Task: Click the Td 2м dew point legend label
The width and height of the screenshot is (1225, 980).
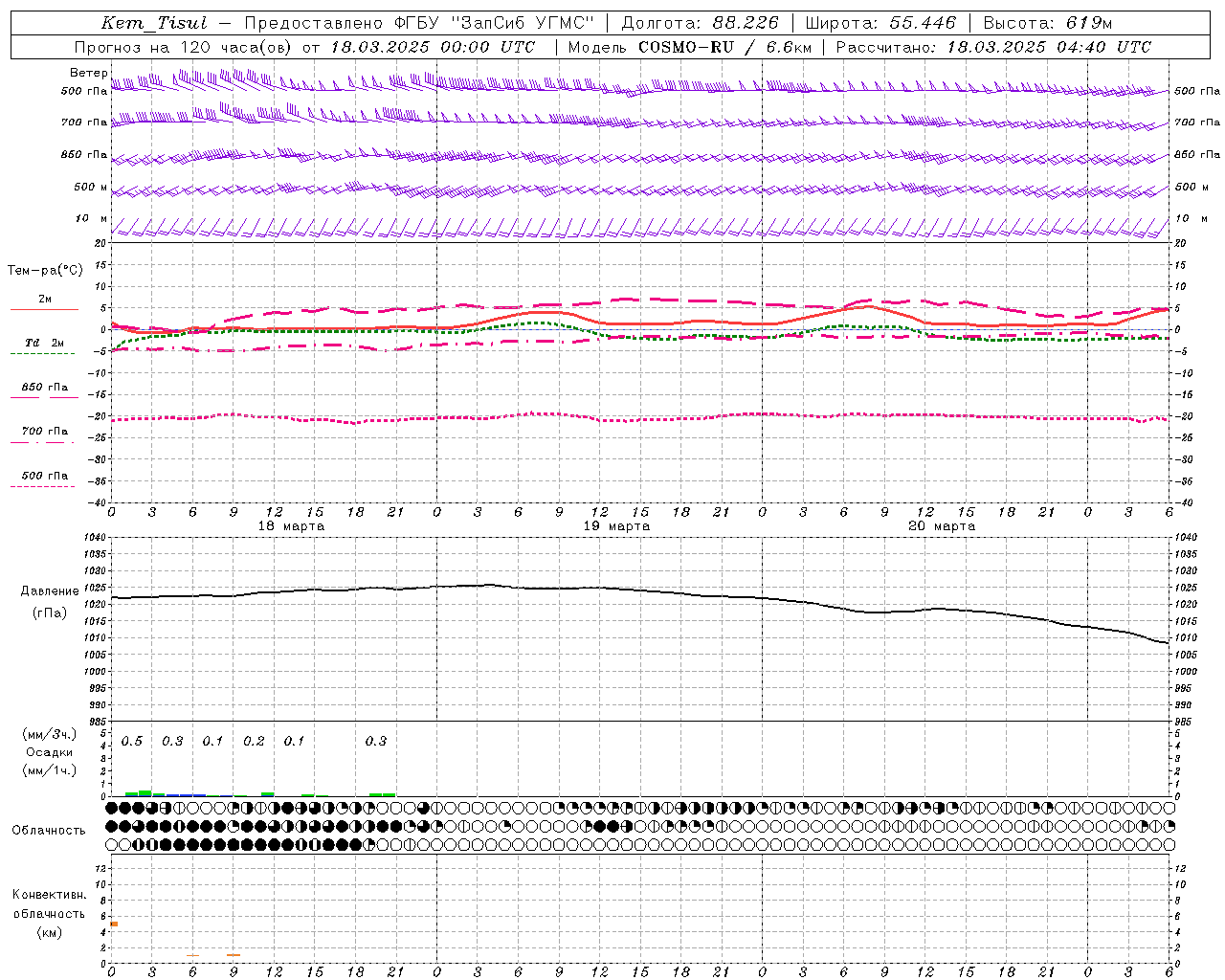Action: (x=45, y=343)
